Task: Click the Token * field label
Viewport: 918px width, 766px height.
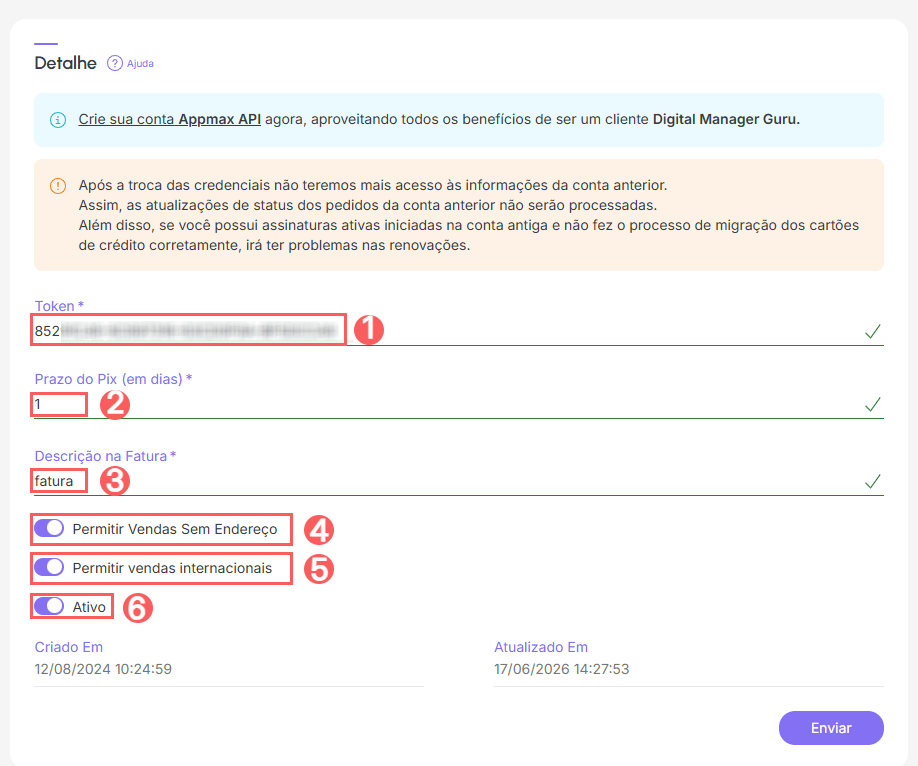Action: pyautogui.click(x=59, y=306)
